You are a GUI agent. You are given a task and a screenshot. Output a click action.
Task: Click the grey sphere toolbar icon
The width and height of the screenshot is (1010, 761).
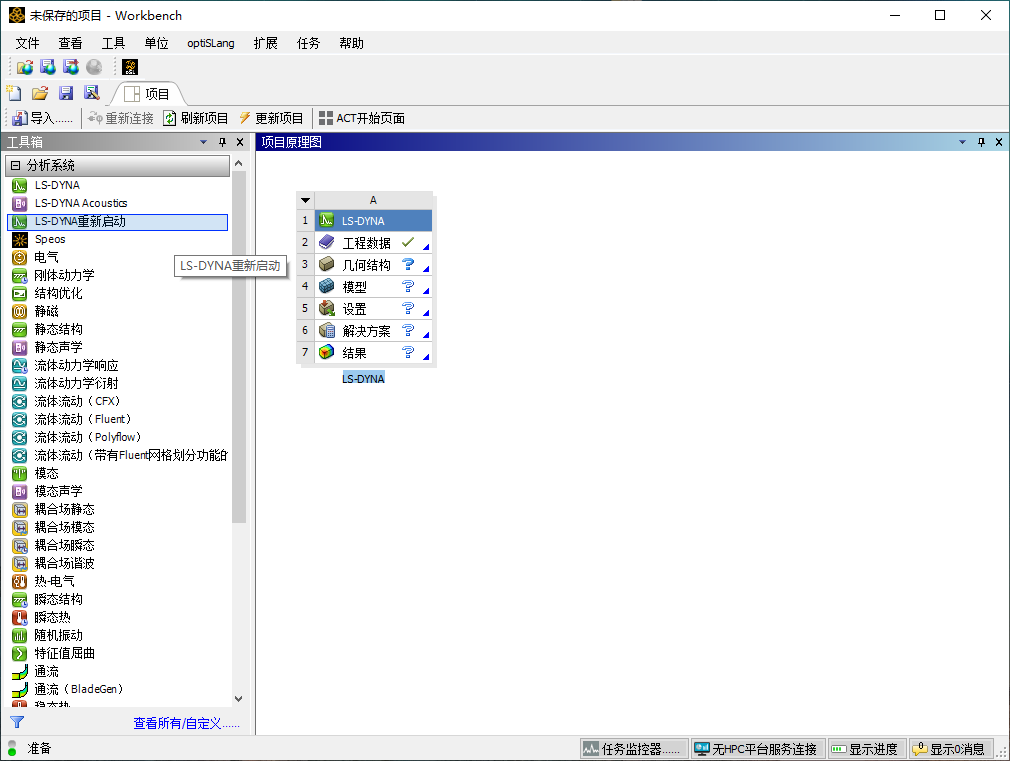click(x=94, y=67)
